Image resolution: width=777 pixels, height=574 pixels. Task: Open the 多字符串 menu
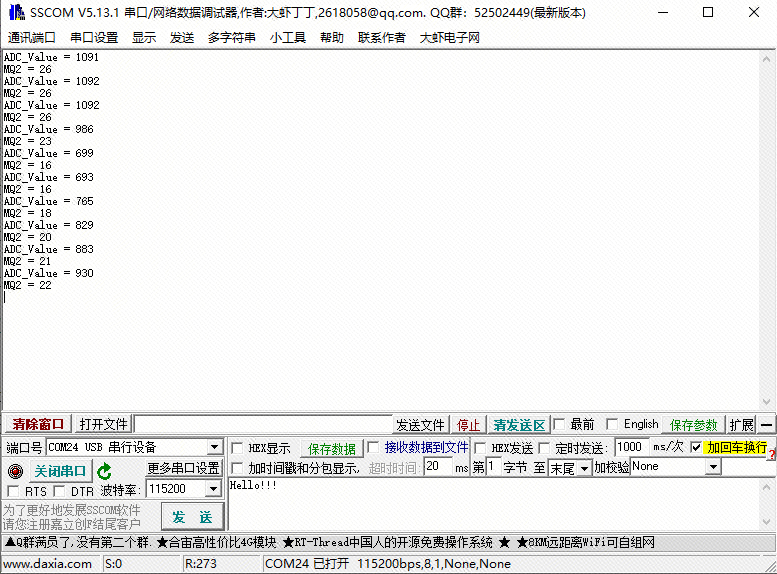(x=231, y=38)
